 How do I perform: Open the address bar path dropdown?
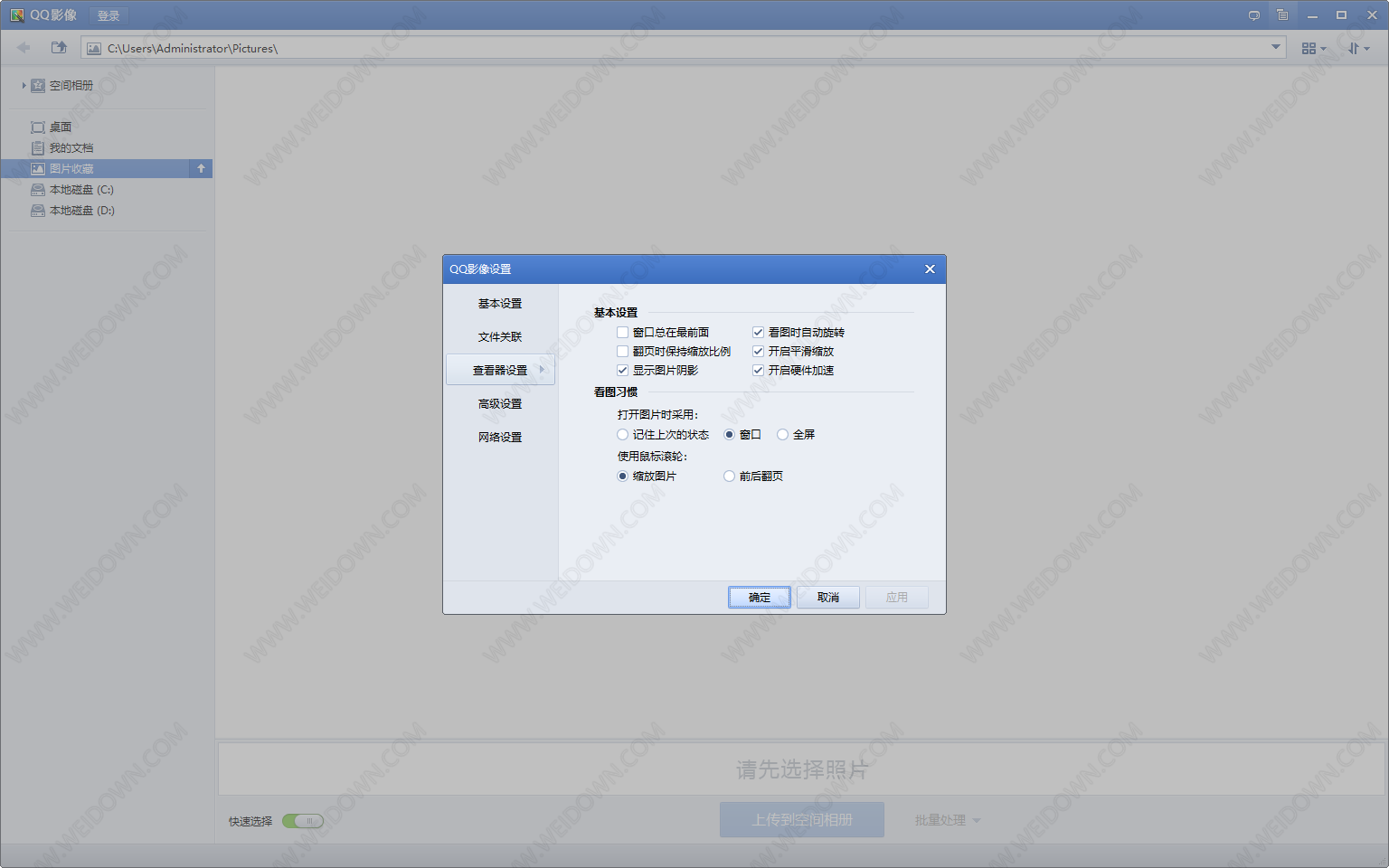(1276, 47)
